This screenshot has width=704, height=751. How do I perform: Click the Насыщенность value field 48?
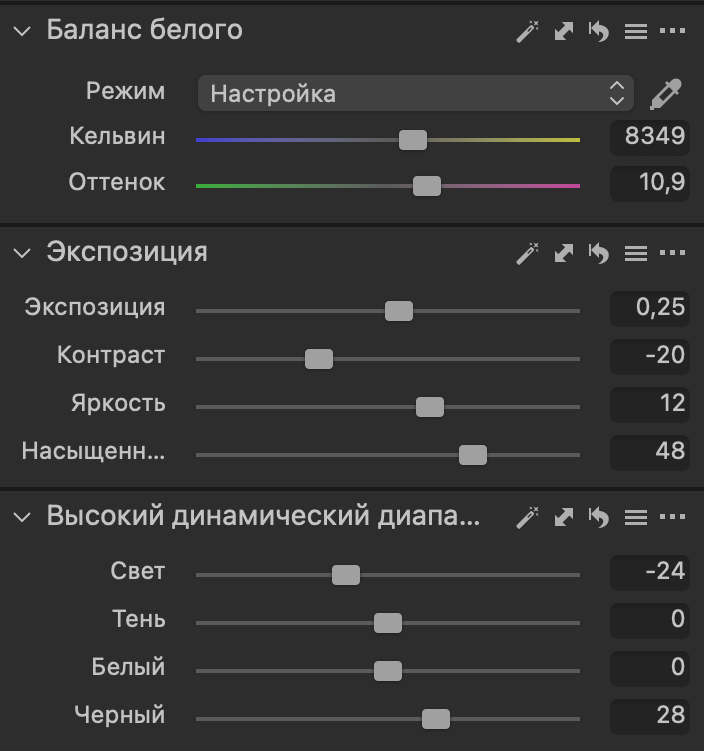pyautogui.click(x=650, y=452)
